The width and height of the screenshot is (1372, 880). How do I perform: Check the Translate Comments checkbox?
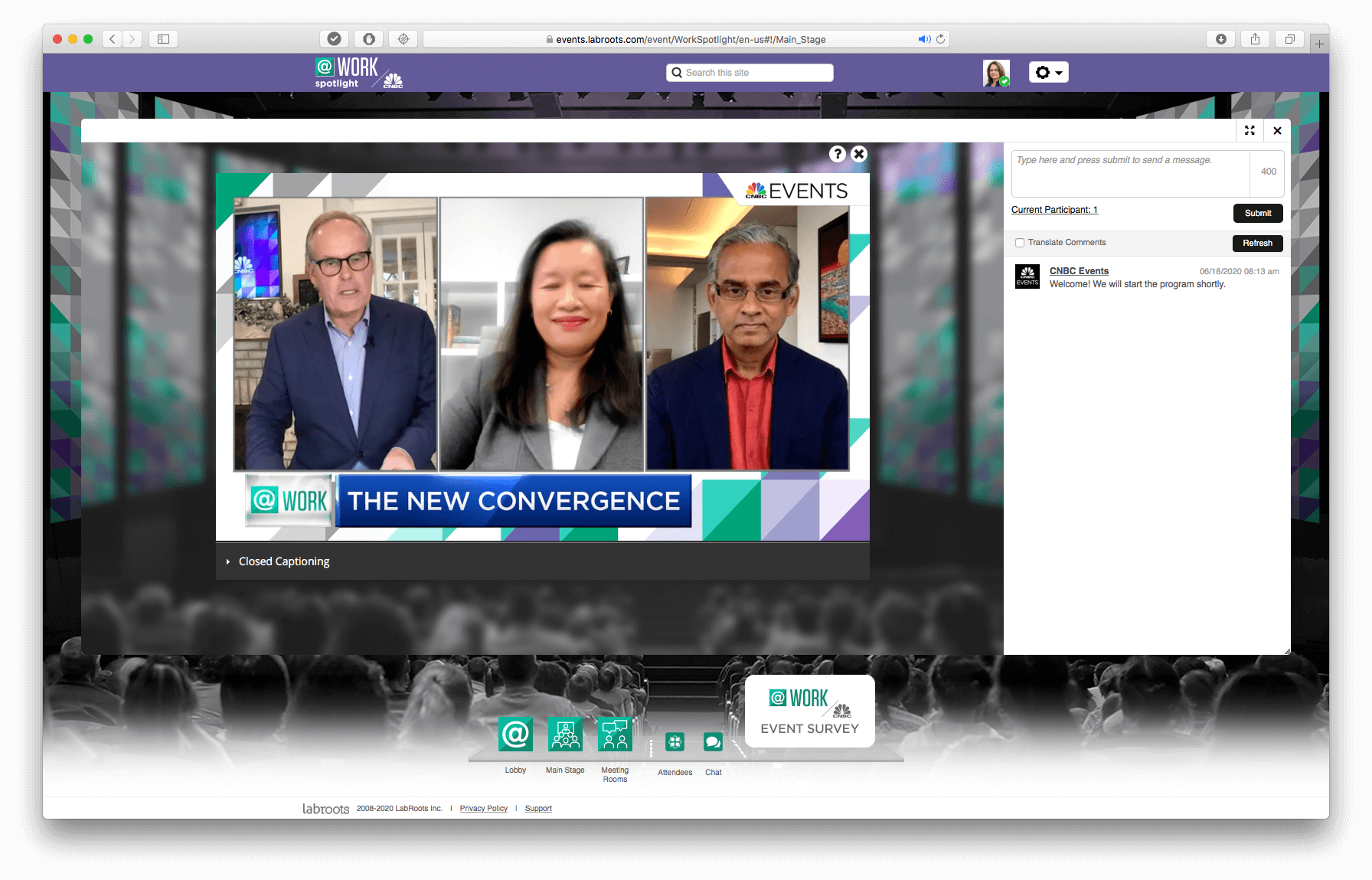pyautogui.click(x=1020, y=243)
